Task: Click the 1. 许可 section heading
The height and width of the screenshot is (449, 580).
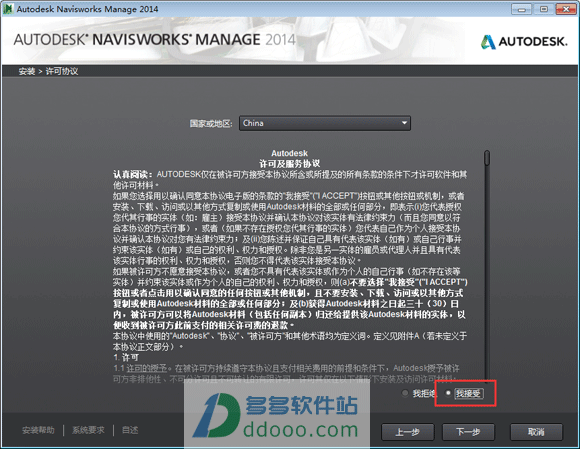Action: (126, 358)
